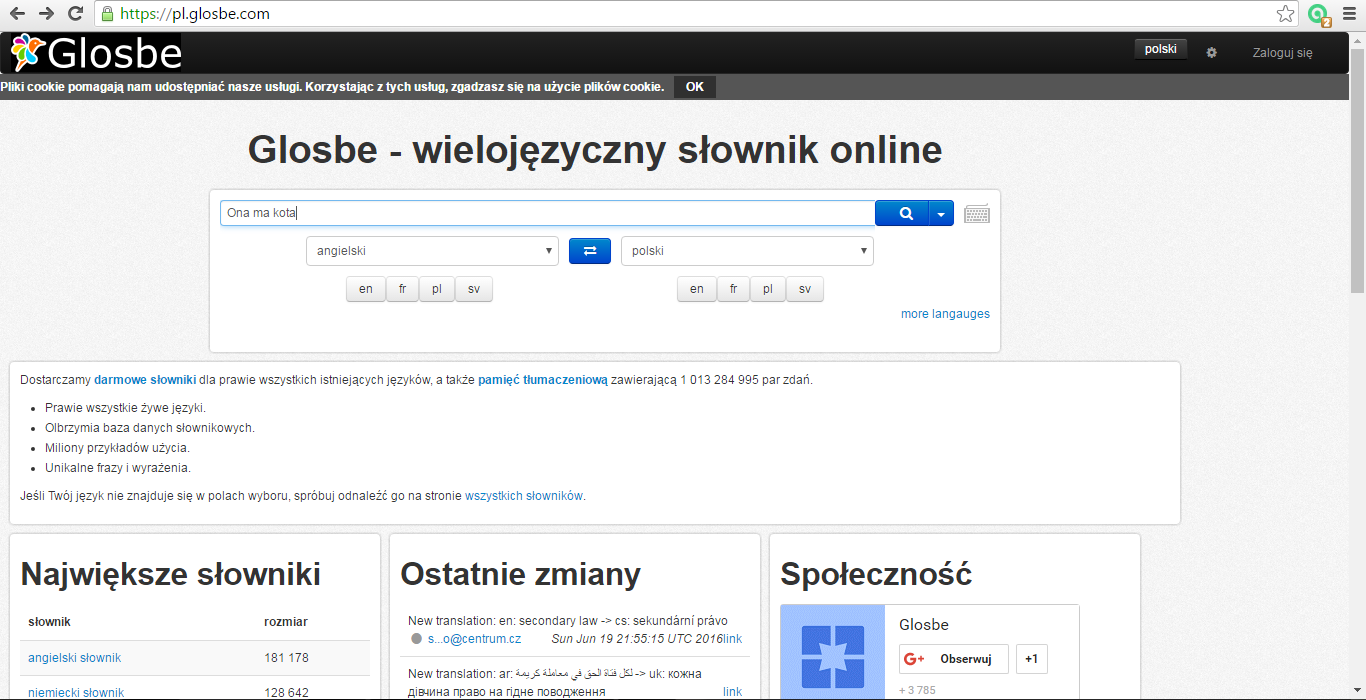Image resolution: width=1366 pixels, height=700 pixels.
Task: Toggle the 'en' source language shortcut
Action: pos(365,288)
